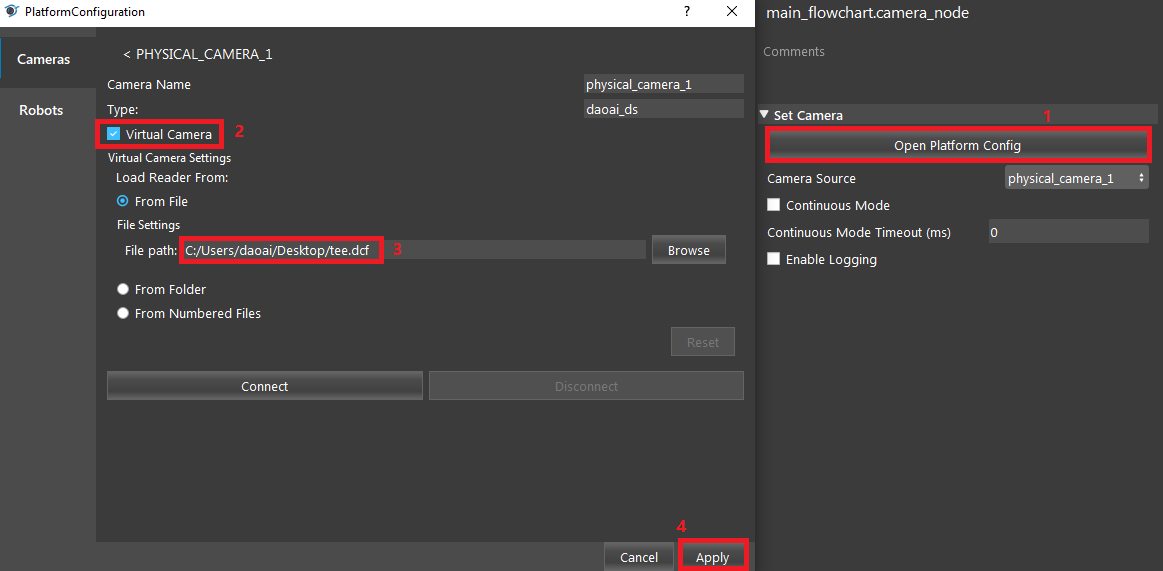Close the PlatformConfiguration dialog
1163x571 pixels.
(x=732, y=11)
